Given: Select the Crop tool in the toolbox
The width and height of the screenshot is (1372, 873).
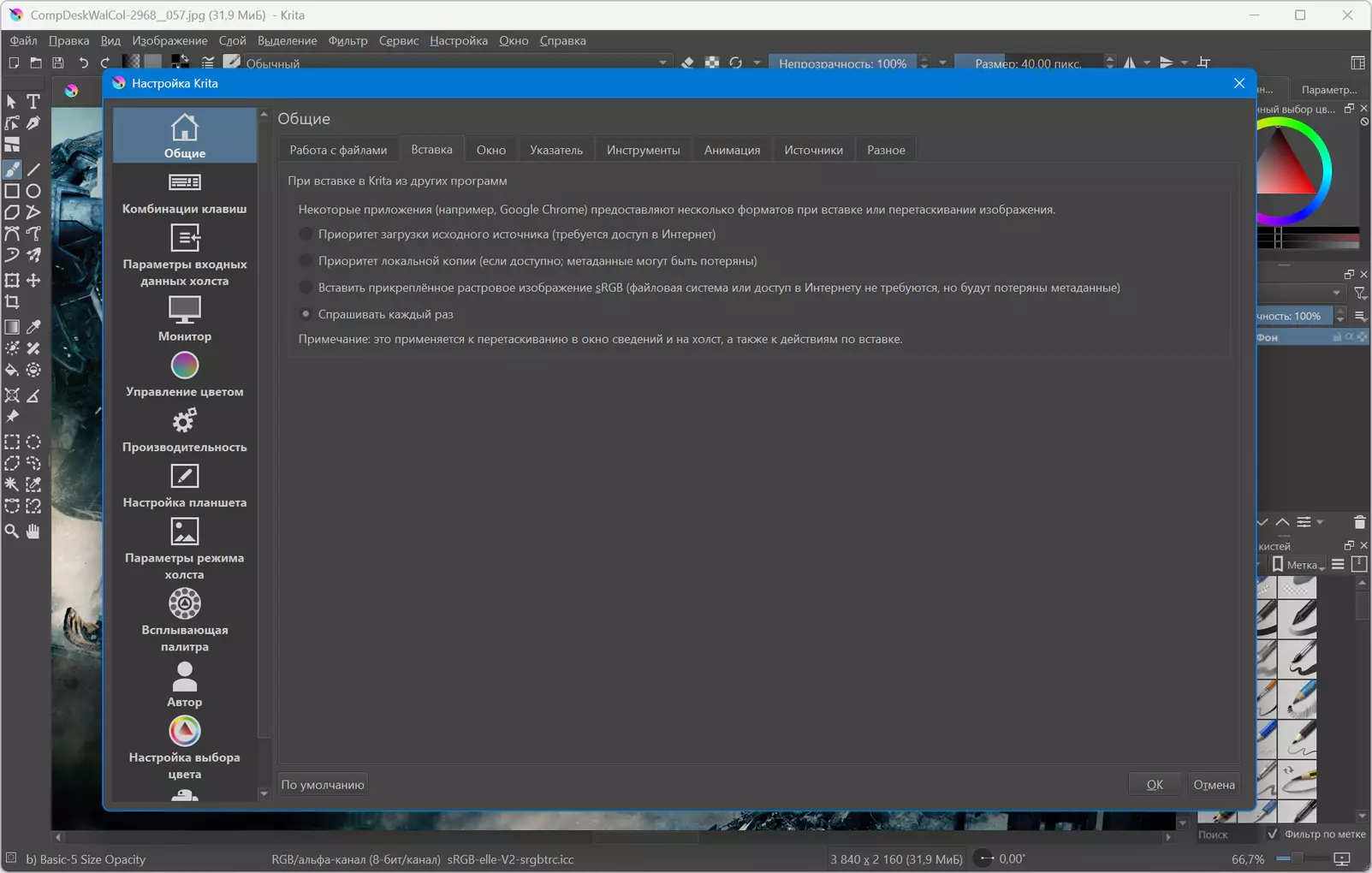Looking at the screenshot, I should point(12,302).
